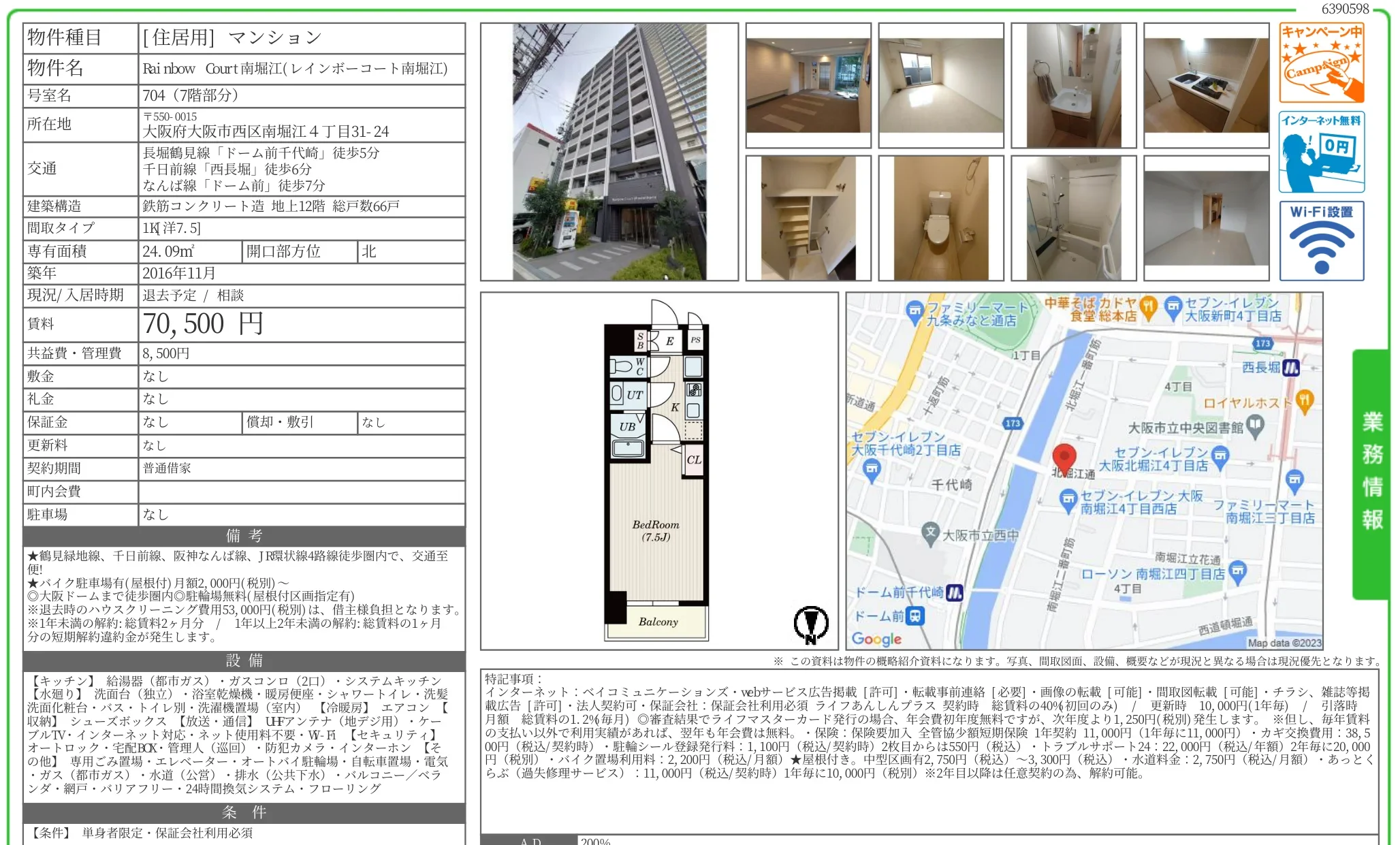
Task: Open the kitchen sink photo thumbnail
Action: pos(1206,85)
